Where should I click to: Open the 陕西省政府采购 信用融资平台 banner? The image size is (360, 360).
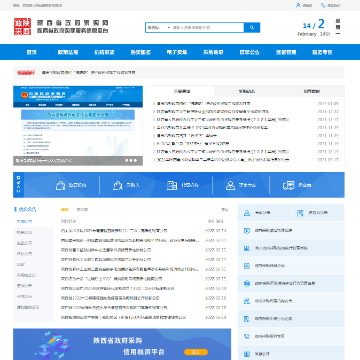pos(122,344)
